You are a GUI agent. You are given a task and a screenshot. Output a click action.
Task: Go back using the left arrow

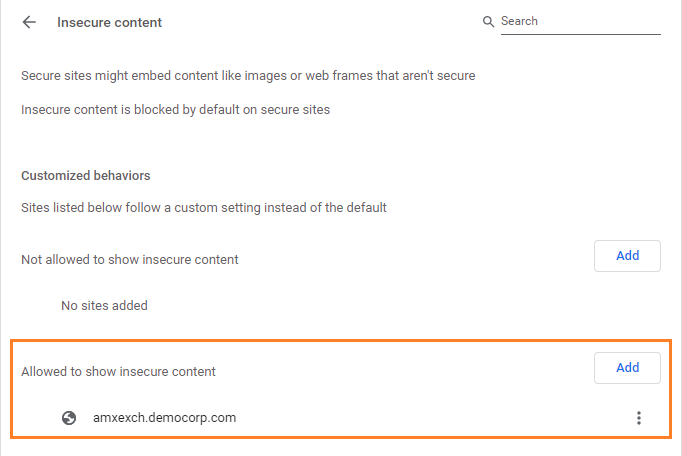[x=29, y=22]
